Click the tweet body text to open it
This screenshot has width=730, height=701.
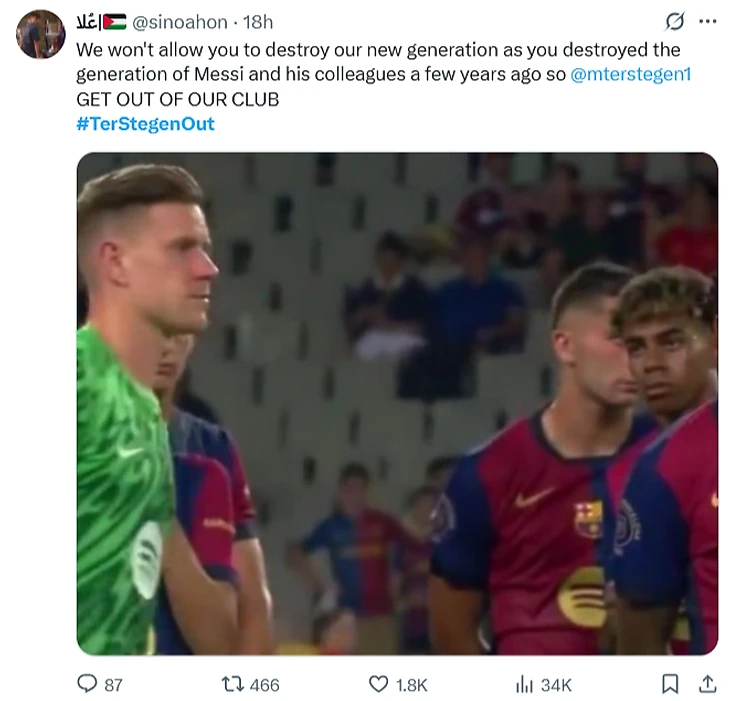(300, 49)
